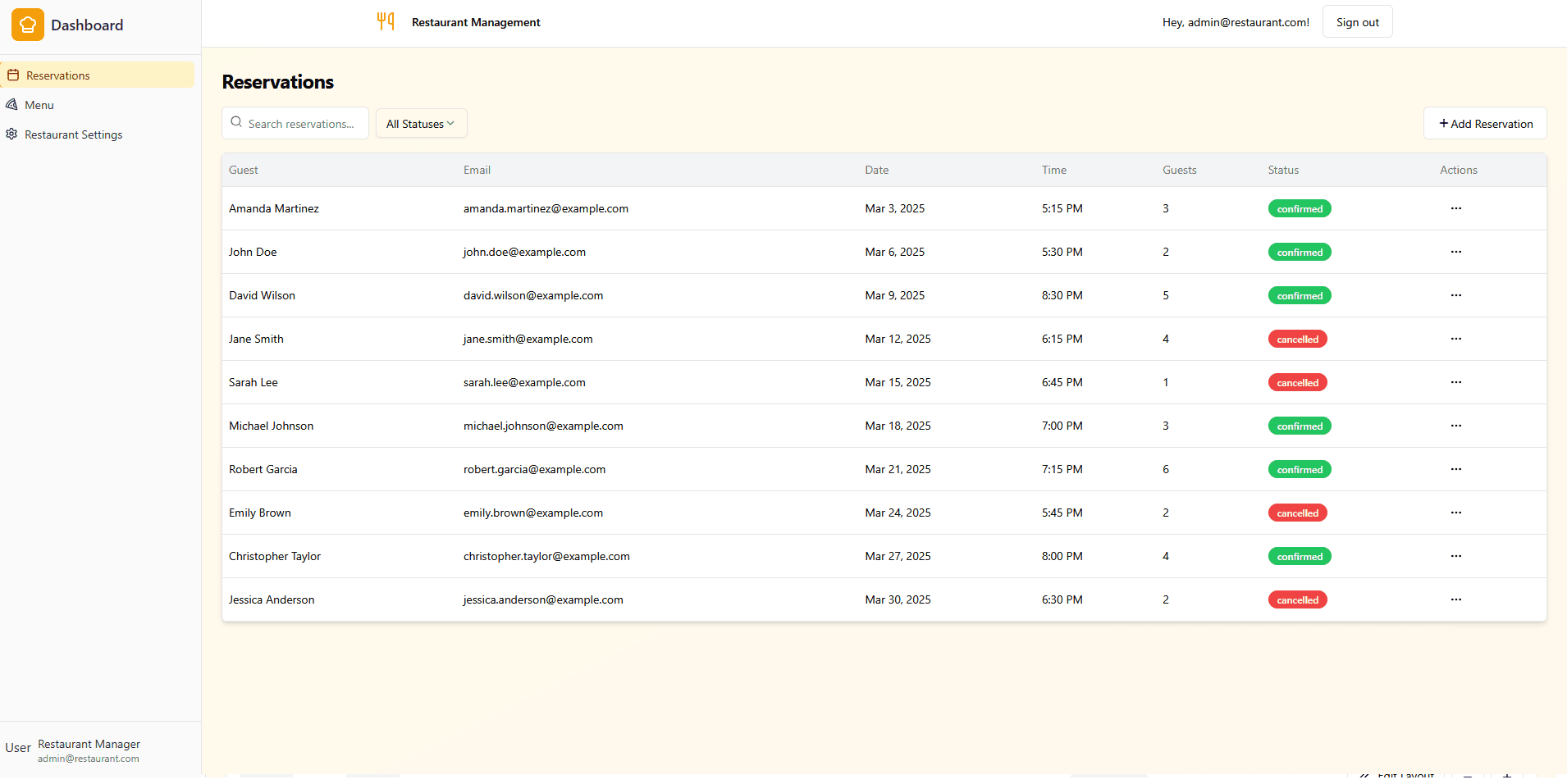The width and height of the screenshot is (1567, 784).
Task: Click the chef hat Dashboard logo icon
Action: (28, 25)
